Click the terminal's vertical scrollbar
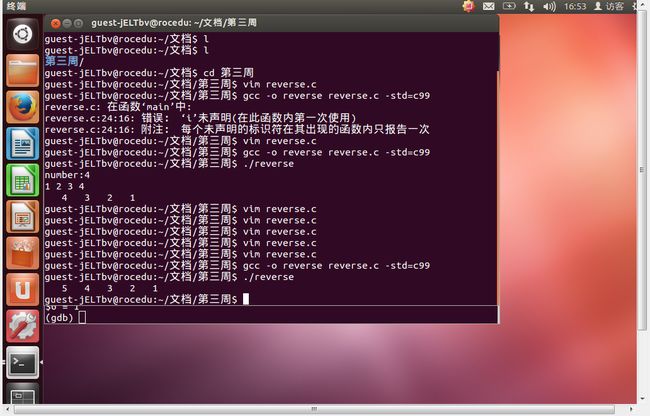Screen dimensions: 650x416 point(498,186)
